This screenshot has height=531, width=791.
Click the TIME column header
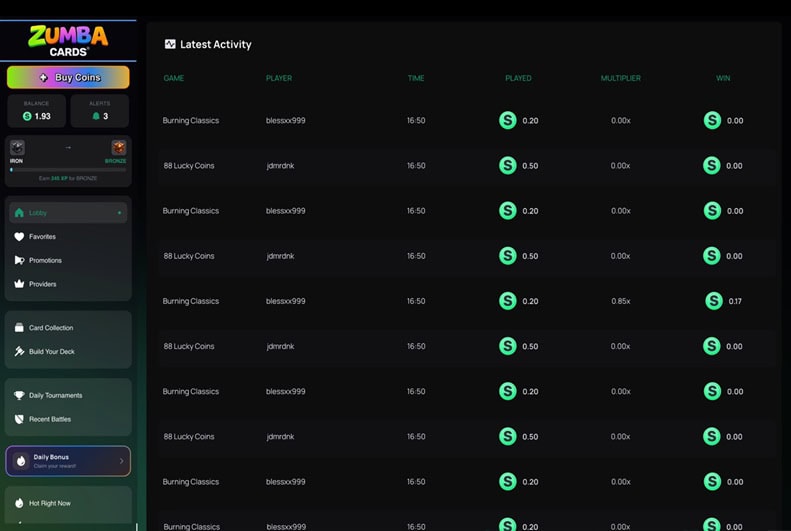tap(416, 78)
